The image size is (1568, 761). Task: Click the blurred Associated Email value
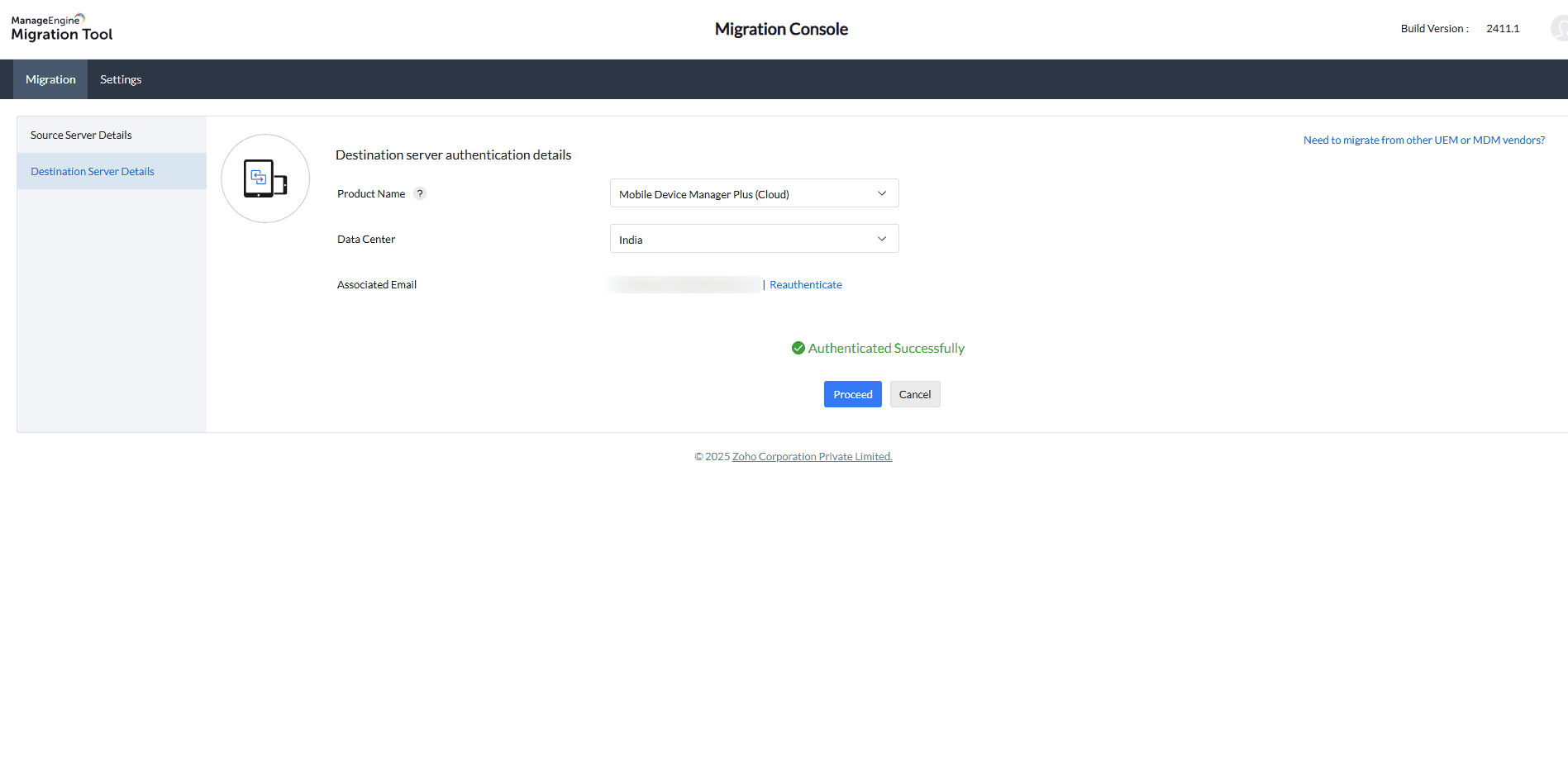[x=684, y=284]
